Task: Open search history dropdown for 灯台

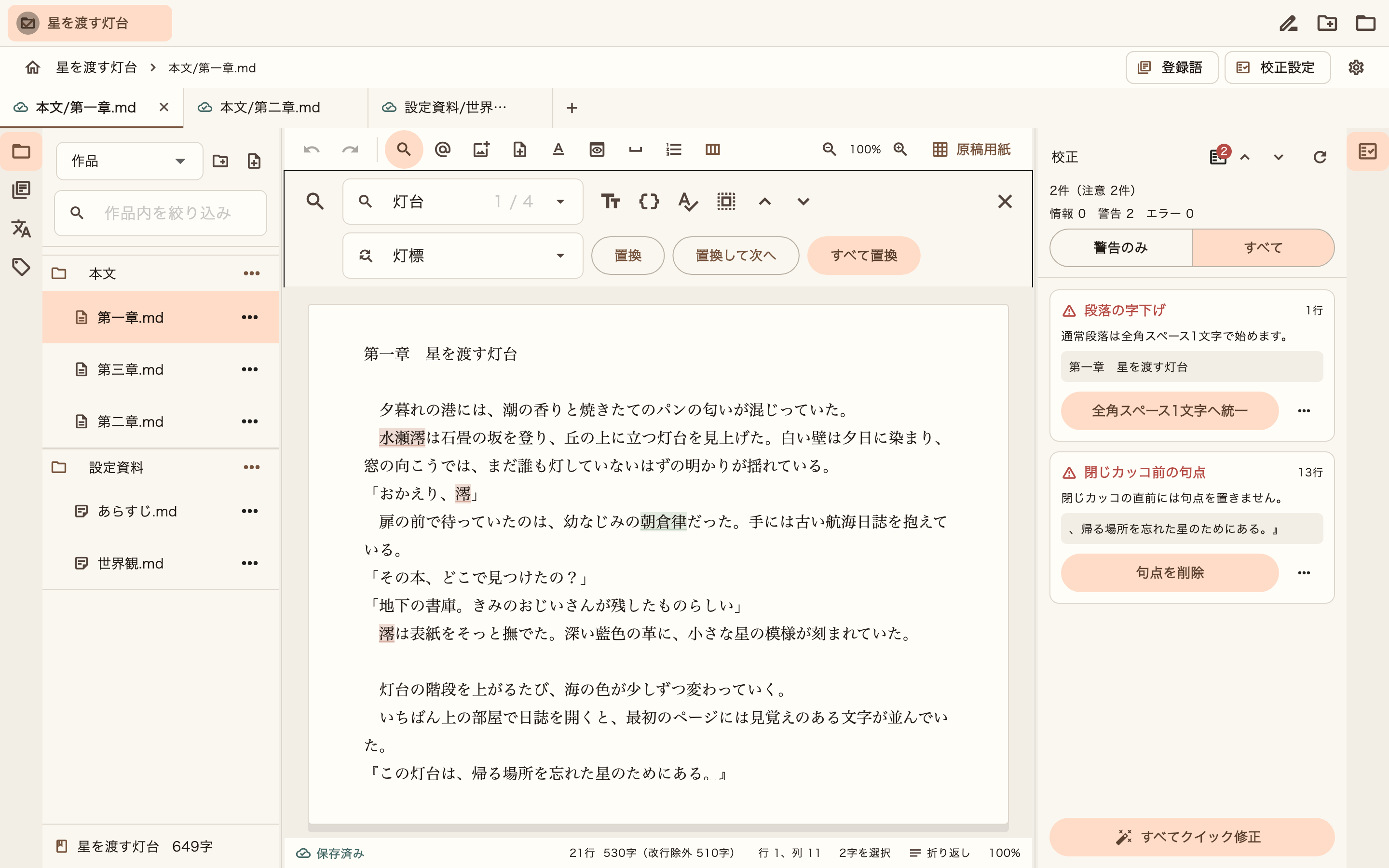Action: [x=560, y=202]
